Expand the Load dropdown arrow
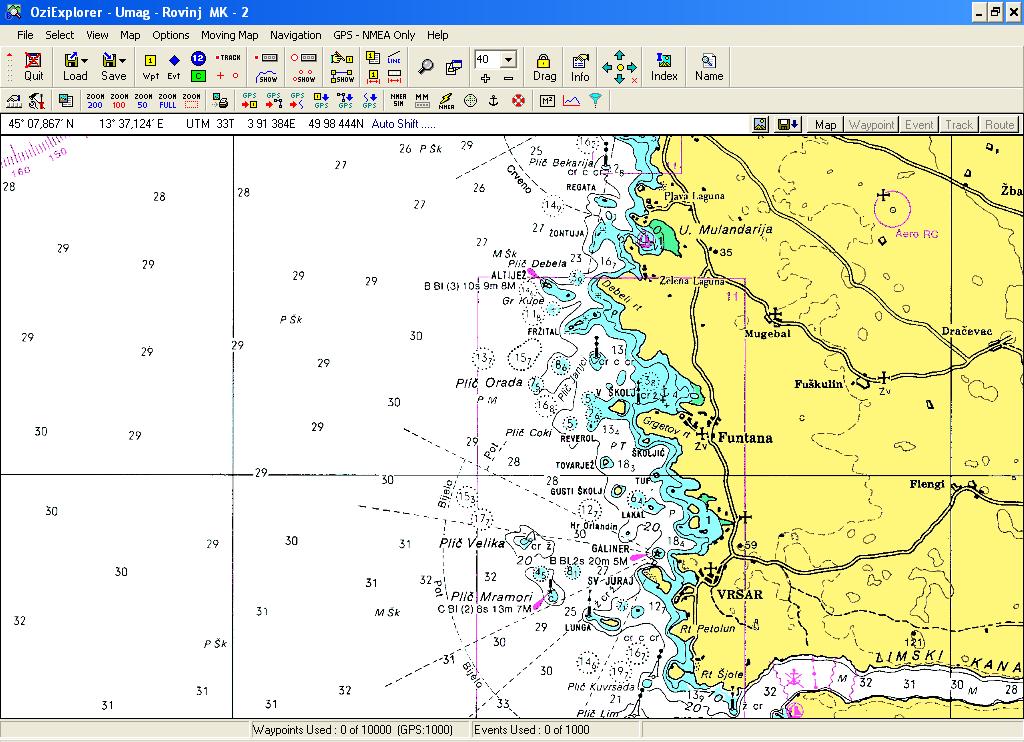 point(85,61)
